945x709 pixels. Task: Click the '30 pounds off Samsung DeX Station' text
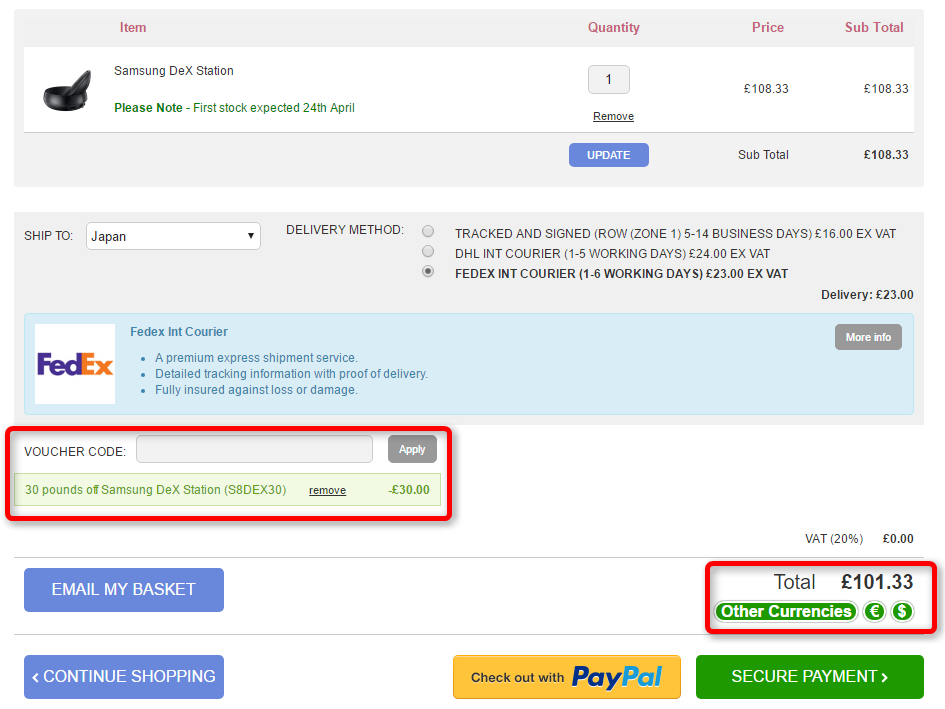click(x=155, y=490)
